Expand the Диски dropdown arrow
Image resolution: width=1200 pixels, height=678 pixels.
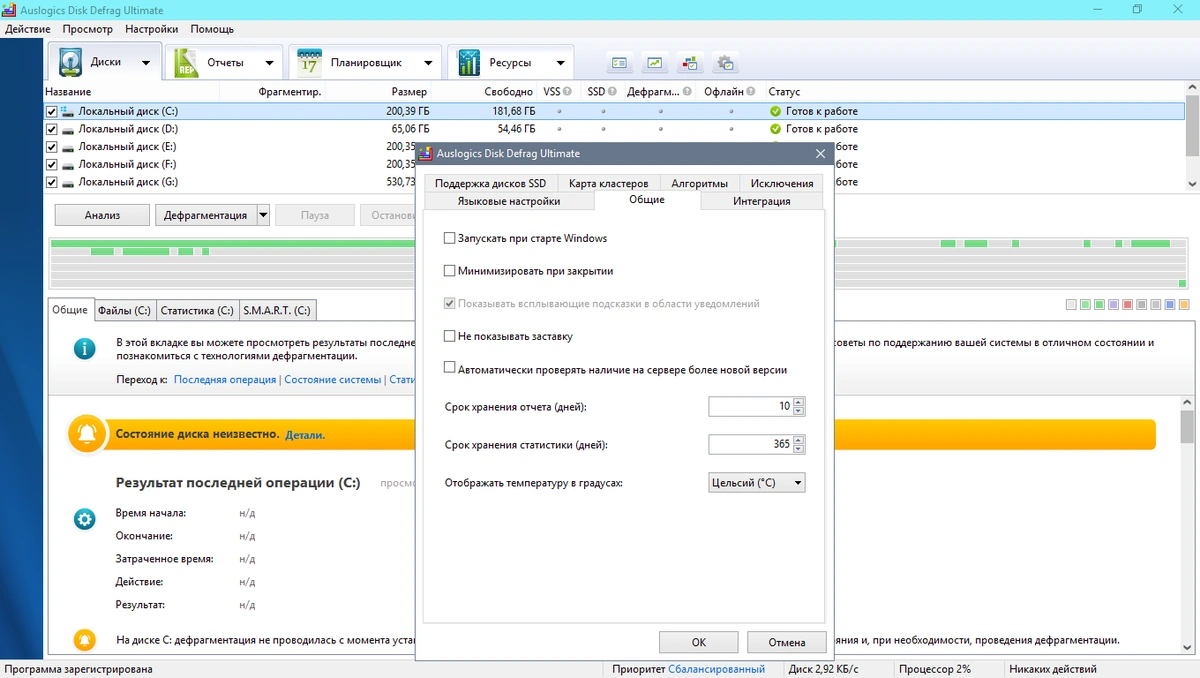tap(146, 63)
